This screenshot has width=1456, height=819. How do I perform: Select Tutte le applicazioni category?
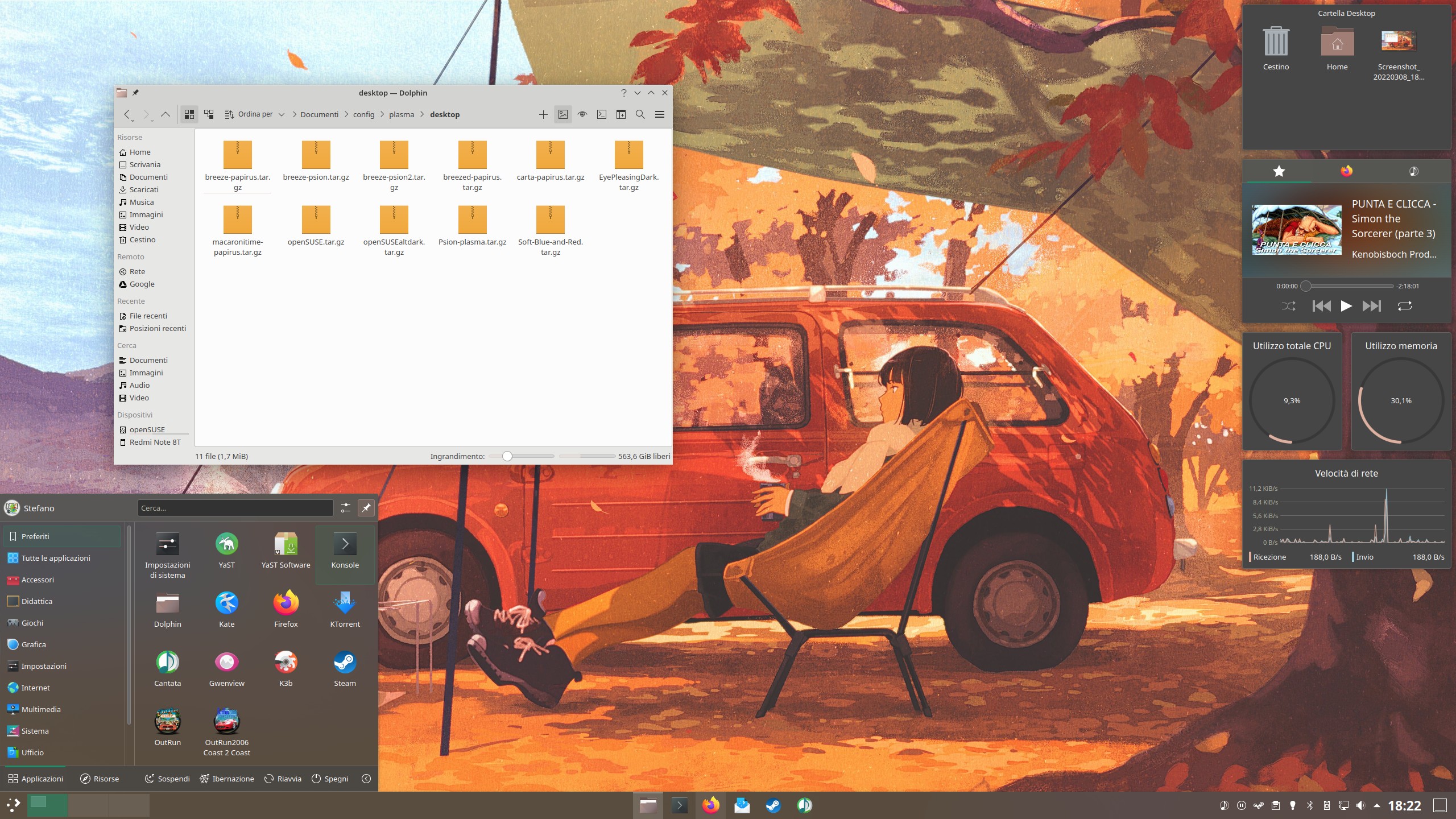pos(62,558)
